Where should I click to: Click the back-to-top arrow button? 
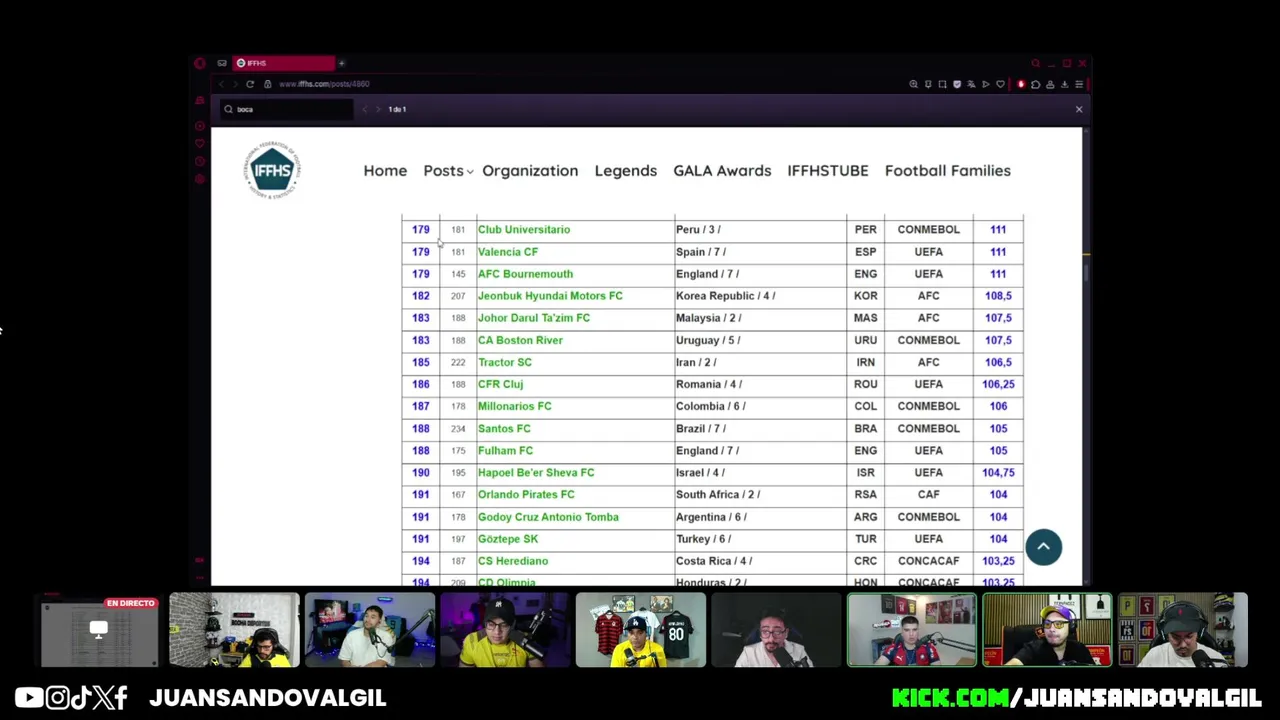(x=1043, y=546)
